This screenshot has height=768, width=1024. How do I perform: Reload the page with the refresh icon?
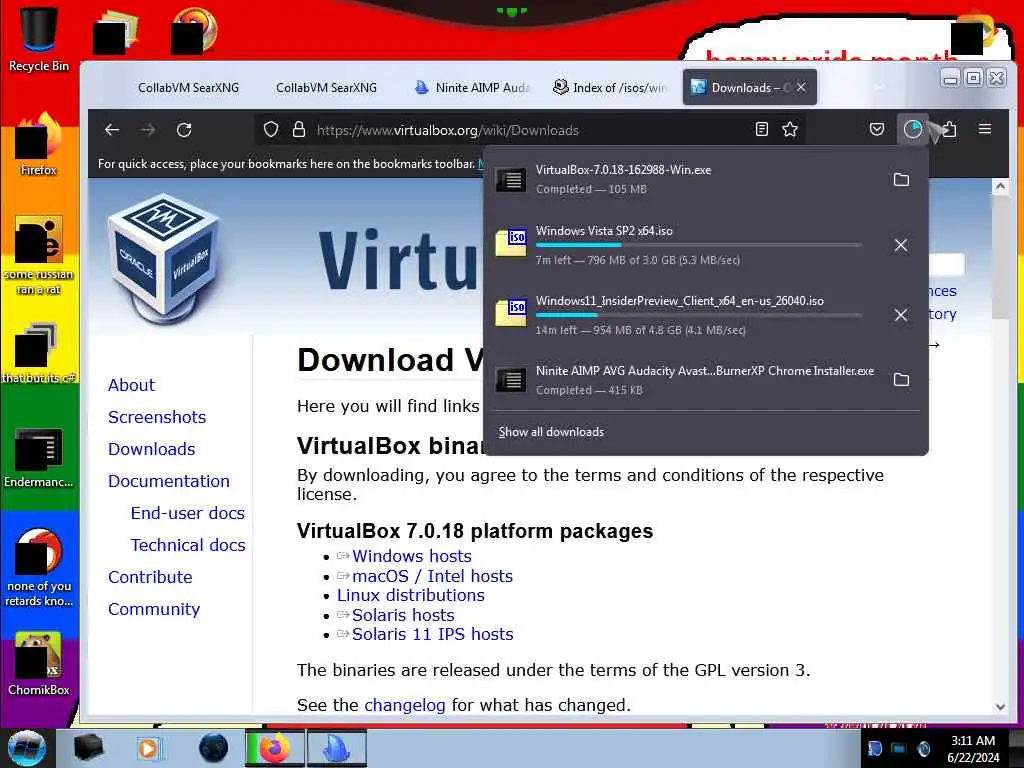(184, 130)
